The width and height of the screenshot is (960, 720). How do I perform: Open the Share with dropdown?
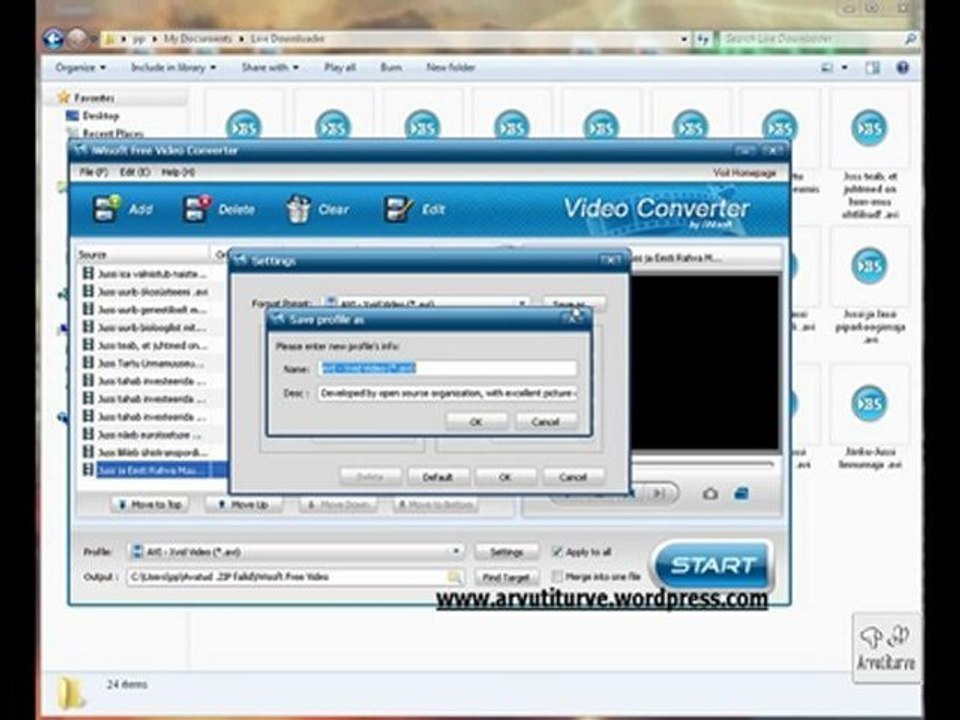[x=270, y=67]
